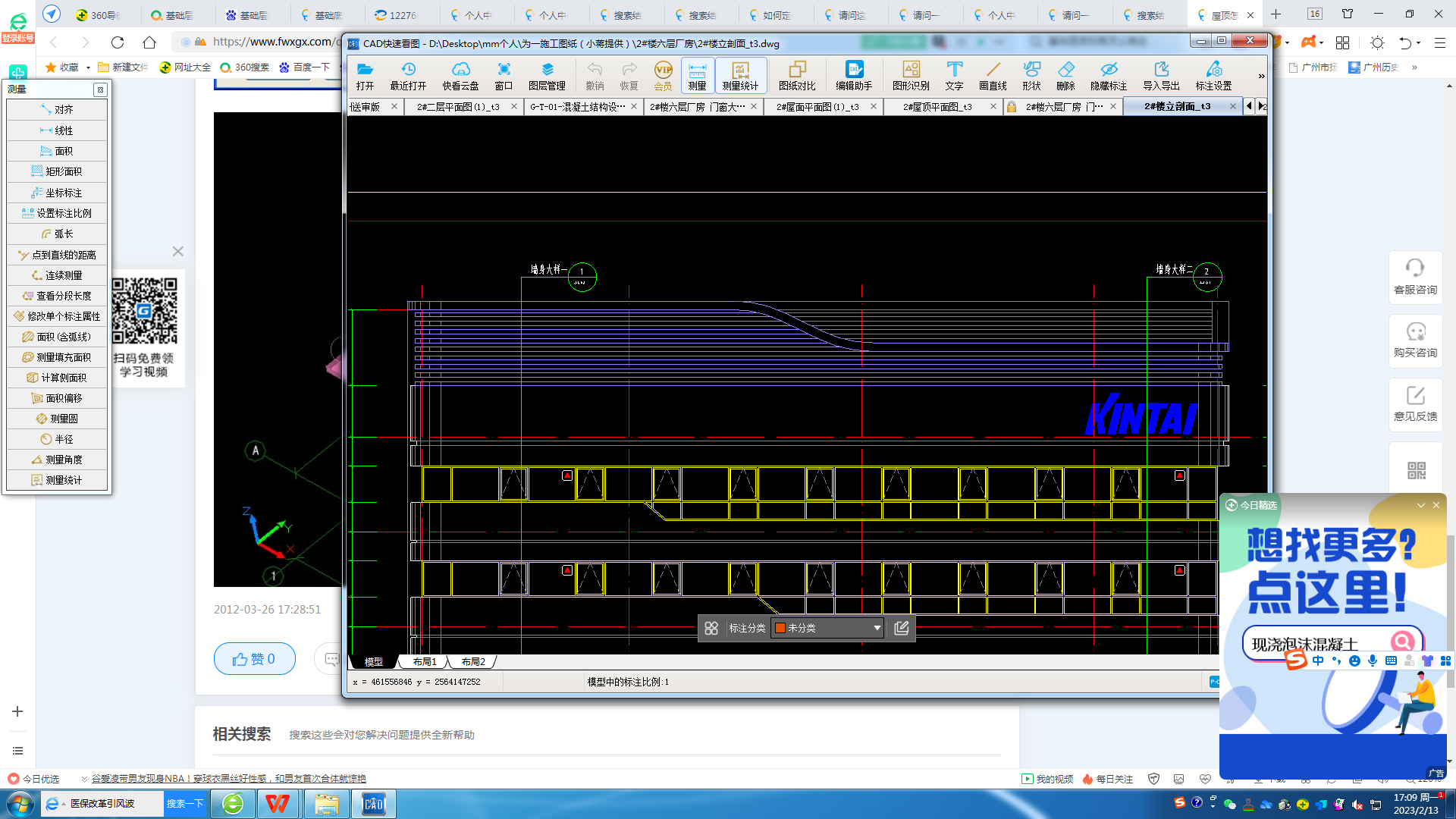Choose 弧长 arc length
The height and width of the screenshot is (819, 1456).
pyautogui.click(x=57, y=234)
